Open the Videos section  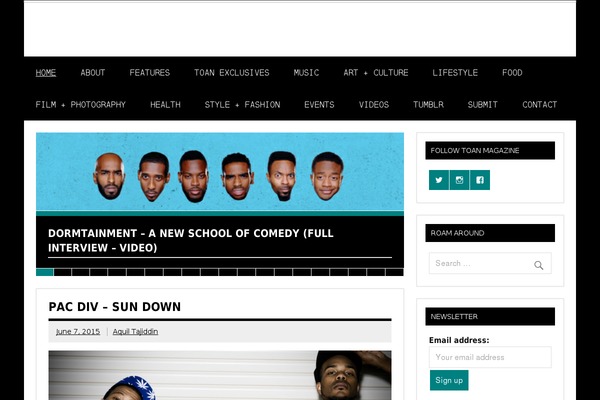click(373, 104)
